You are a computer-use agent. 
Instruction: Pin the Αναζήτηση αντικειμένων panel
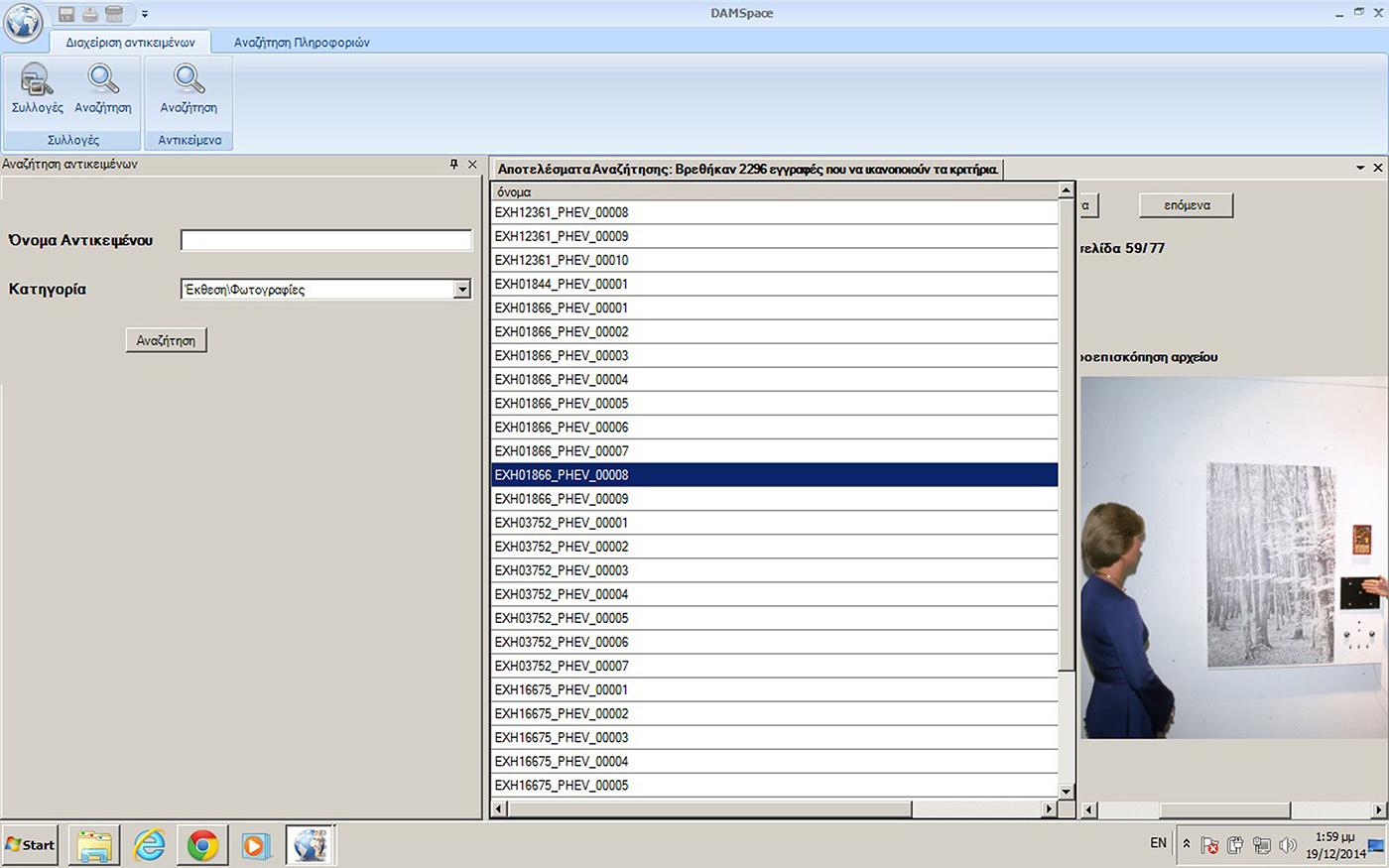454,165
